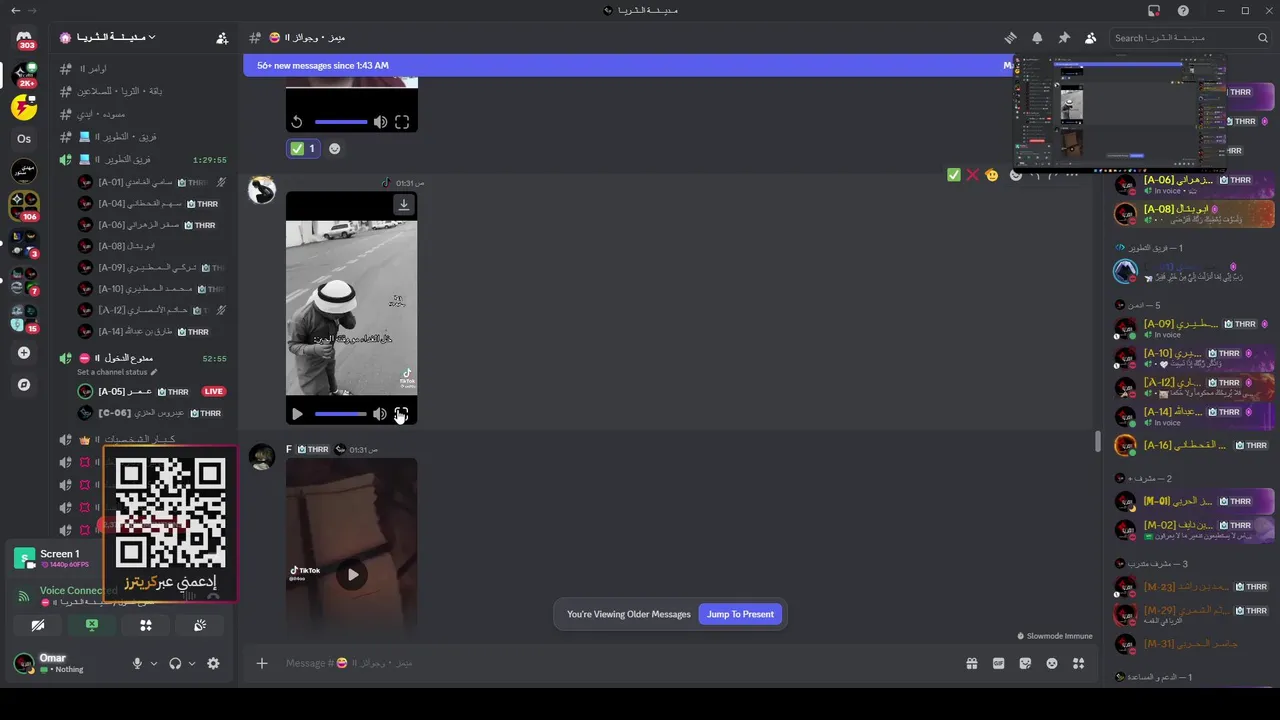Open voice channel with timer 52:55
1280x720 pixels.
(144, 358)
